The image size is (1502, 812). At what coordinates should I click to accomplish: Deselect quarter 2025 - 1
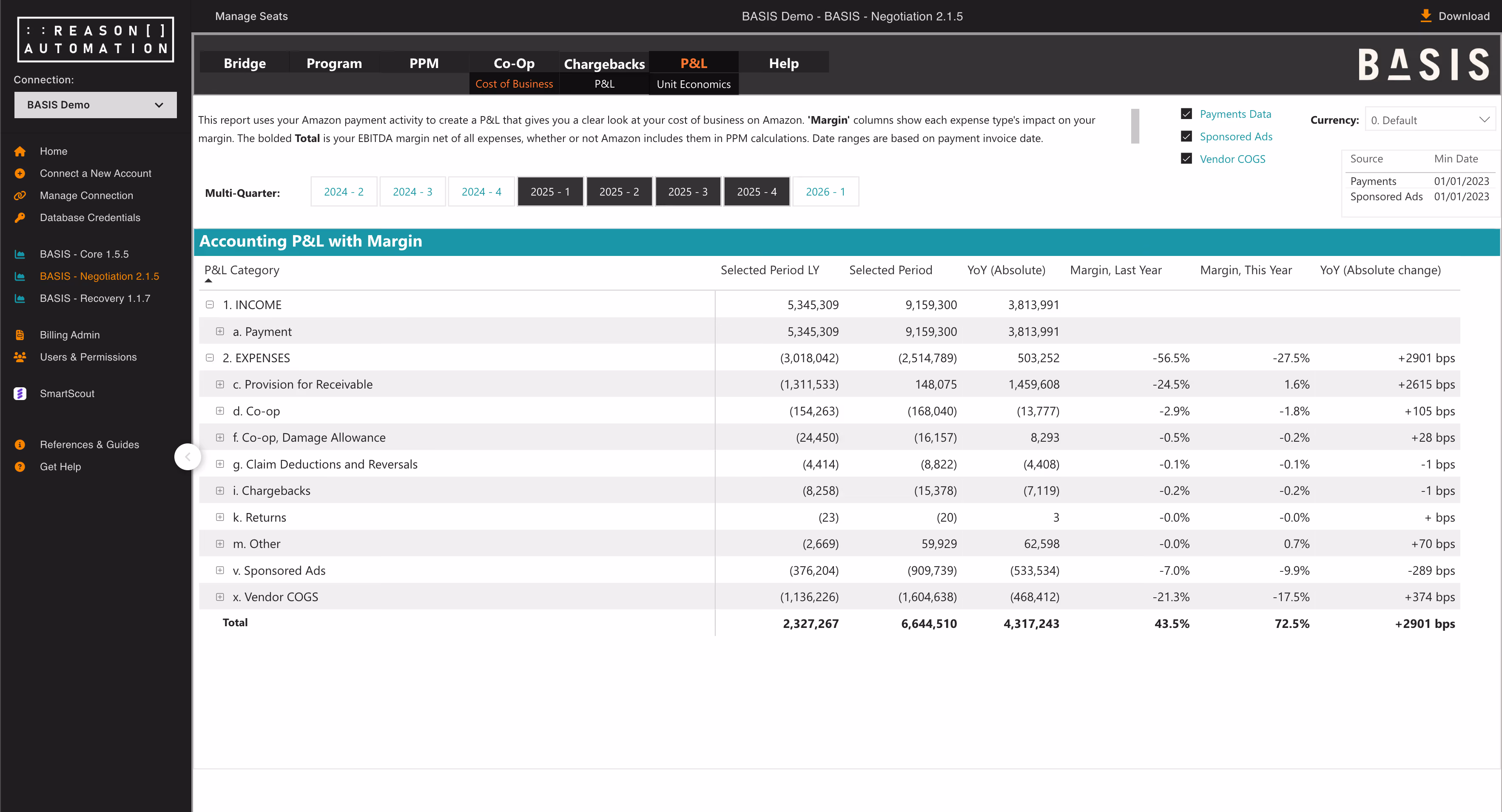[x=550, y=192]
